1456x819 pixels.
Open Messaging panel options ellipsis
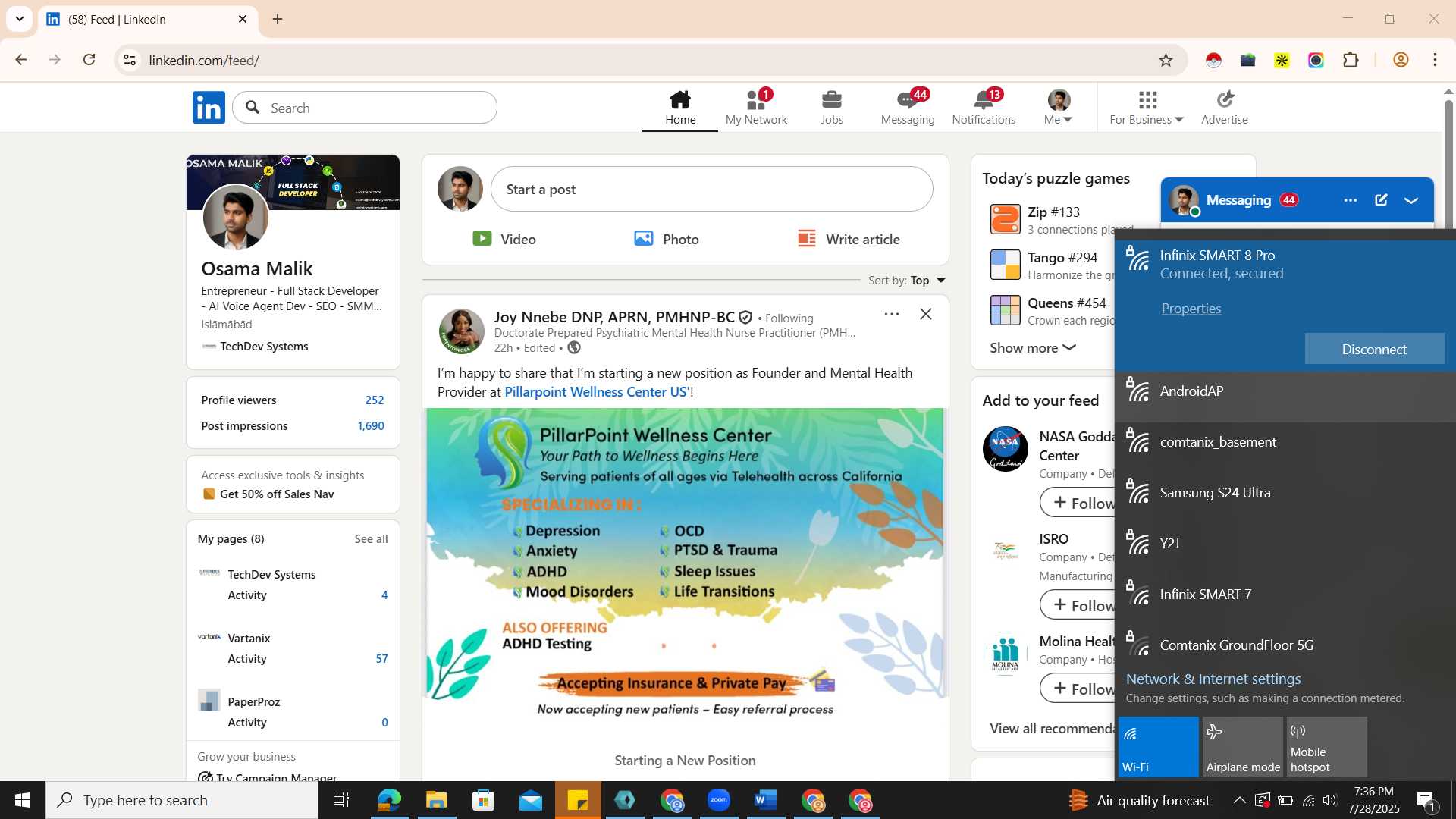pyautogui.click(x=1350, y=200)
